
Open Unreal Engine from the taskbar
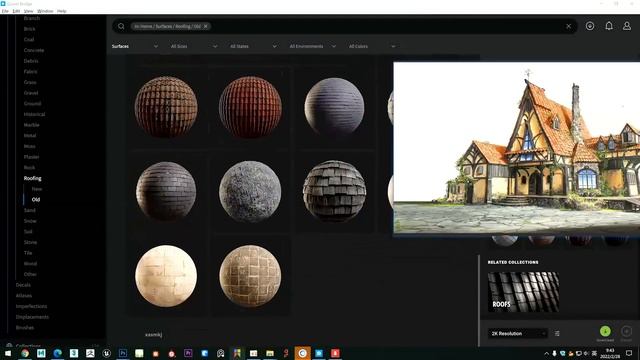pos(106,353)
